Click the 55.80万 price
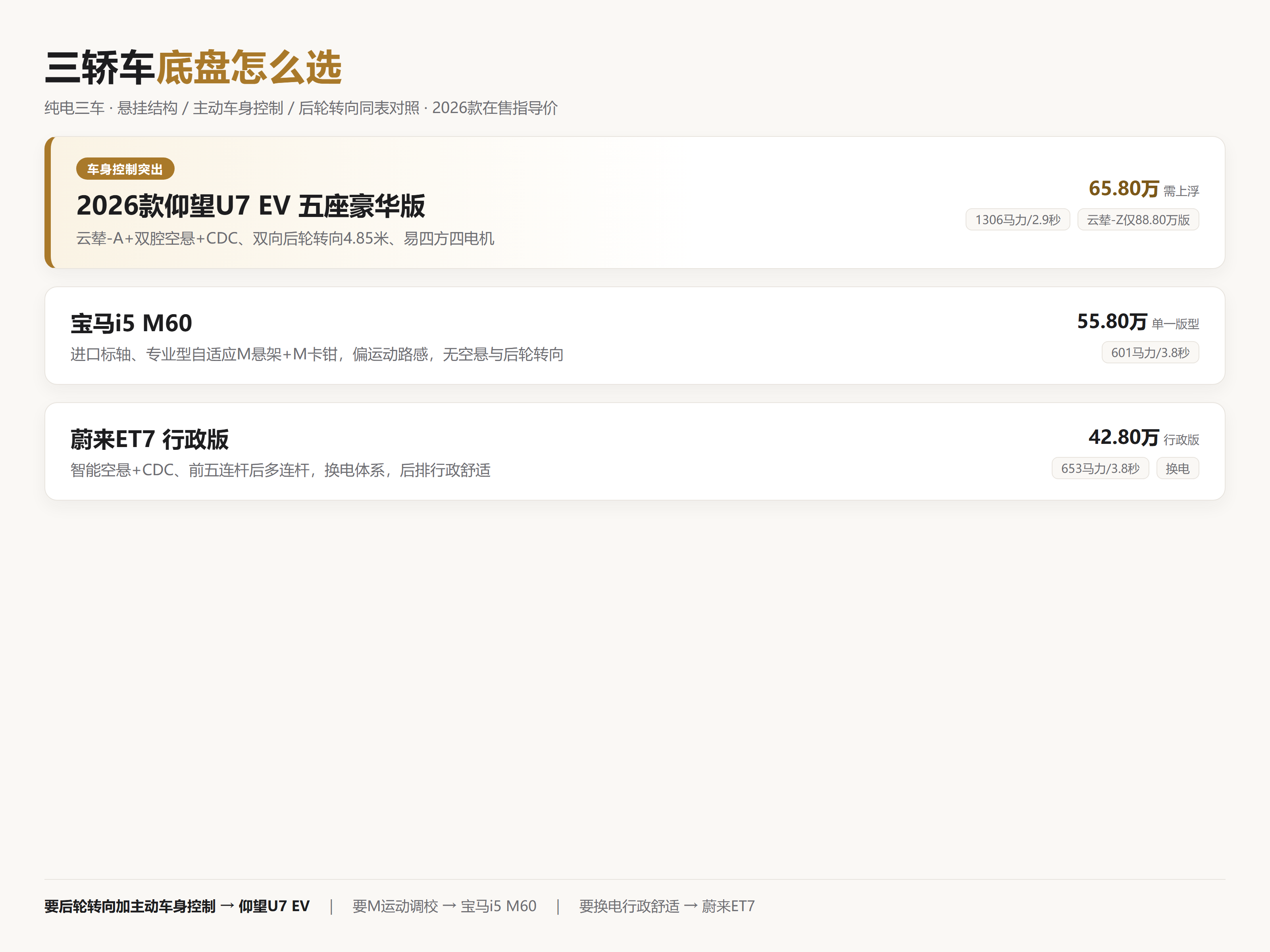Image resolution: width=1270 pixels, height=952 pixels. 1112,321
